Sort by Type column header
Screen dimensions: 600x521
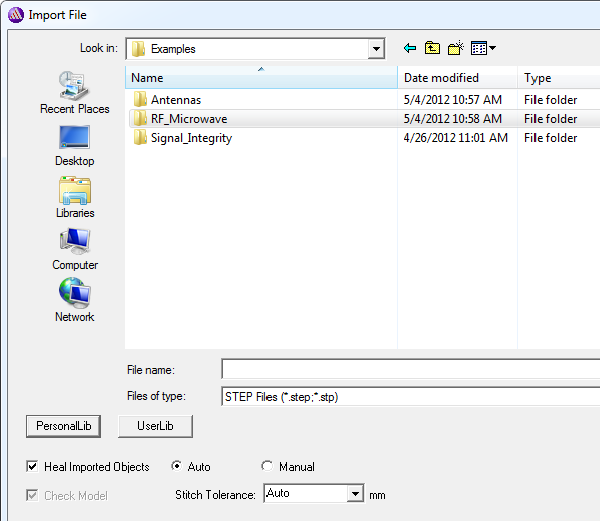click(559, 78)
